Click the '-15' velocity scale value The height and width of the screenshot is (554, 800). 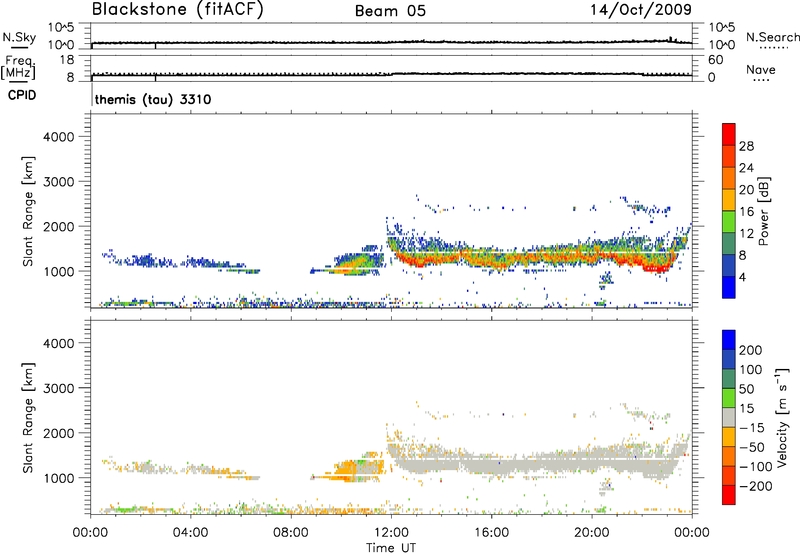[752, 428]
